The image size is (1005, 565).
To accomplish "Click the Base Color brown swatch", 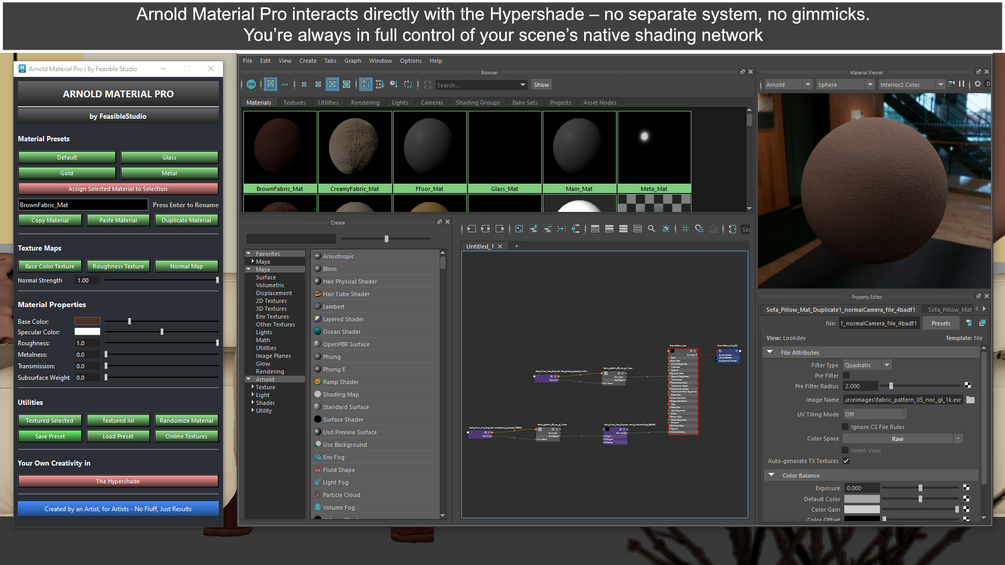I will [x=87, y=321].
